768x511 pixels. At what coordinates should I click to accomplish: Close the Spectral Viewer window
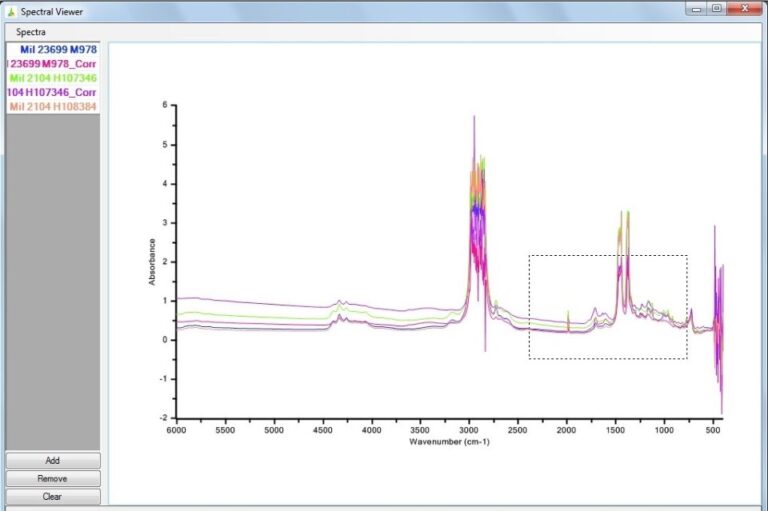pyautogui.click(x=745, y=8)
